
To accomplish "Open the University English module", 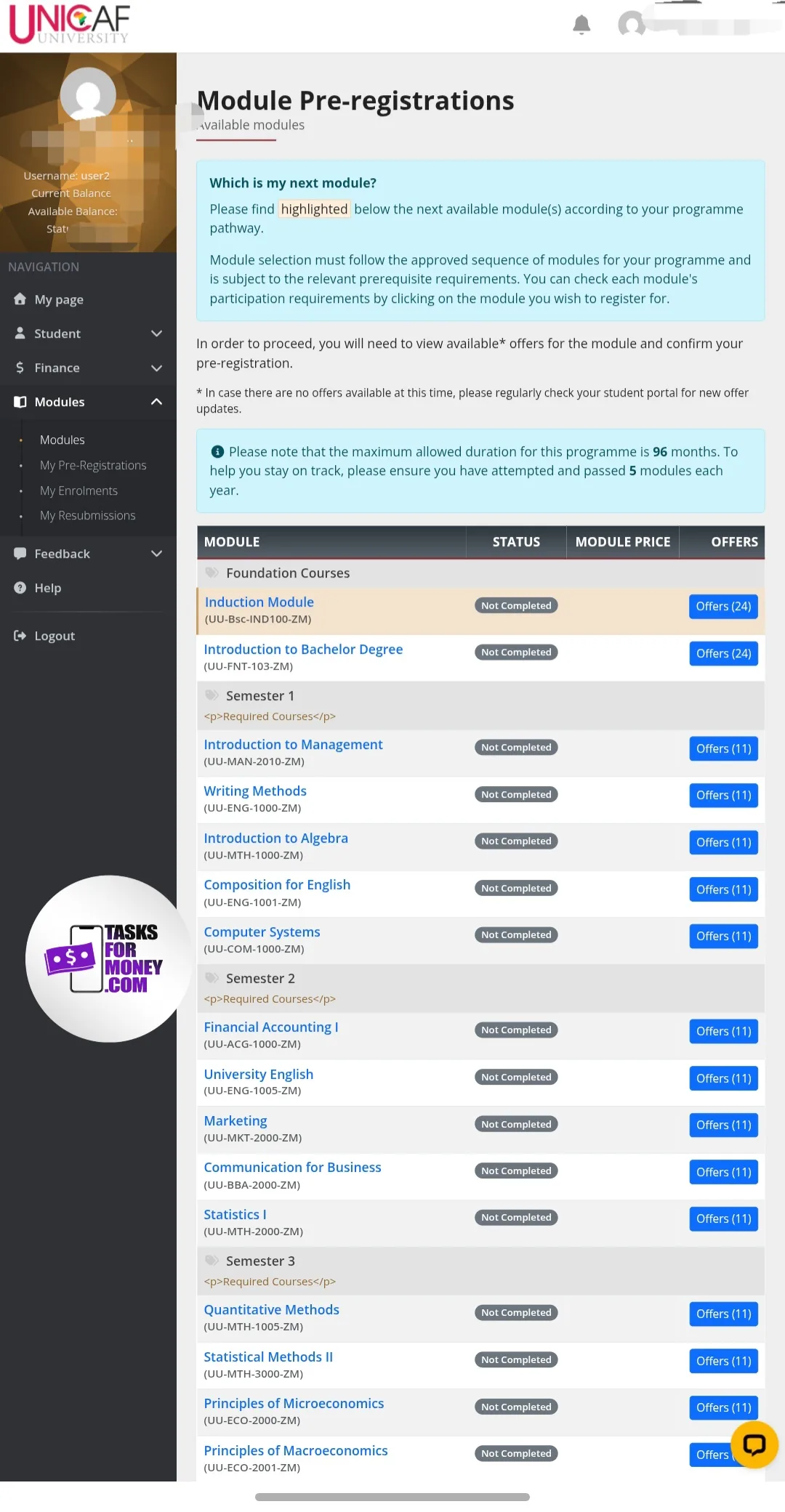I will (259, 1075).
